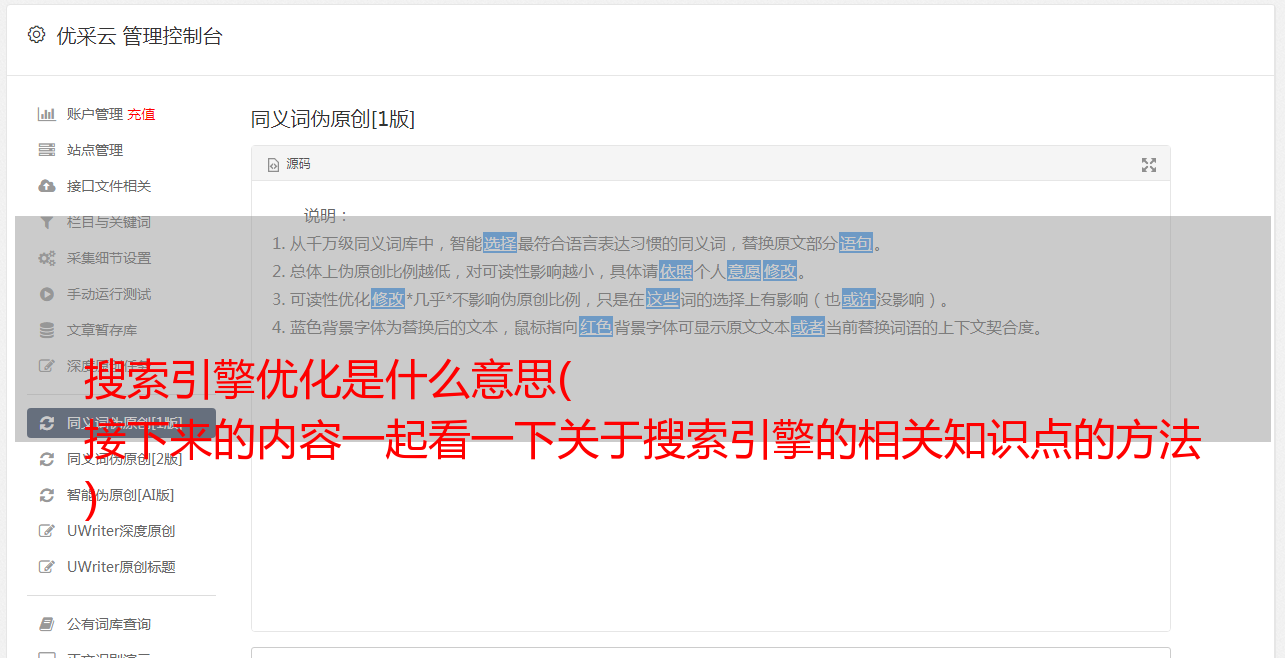Click highlighted word 红色 in line four
1285x658 pixels.
coord(595,327)
